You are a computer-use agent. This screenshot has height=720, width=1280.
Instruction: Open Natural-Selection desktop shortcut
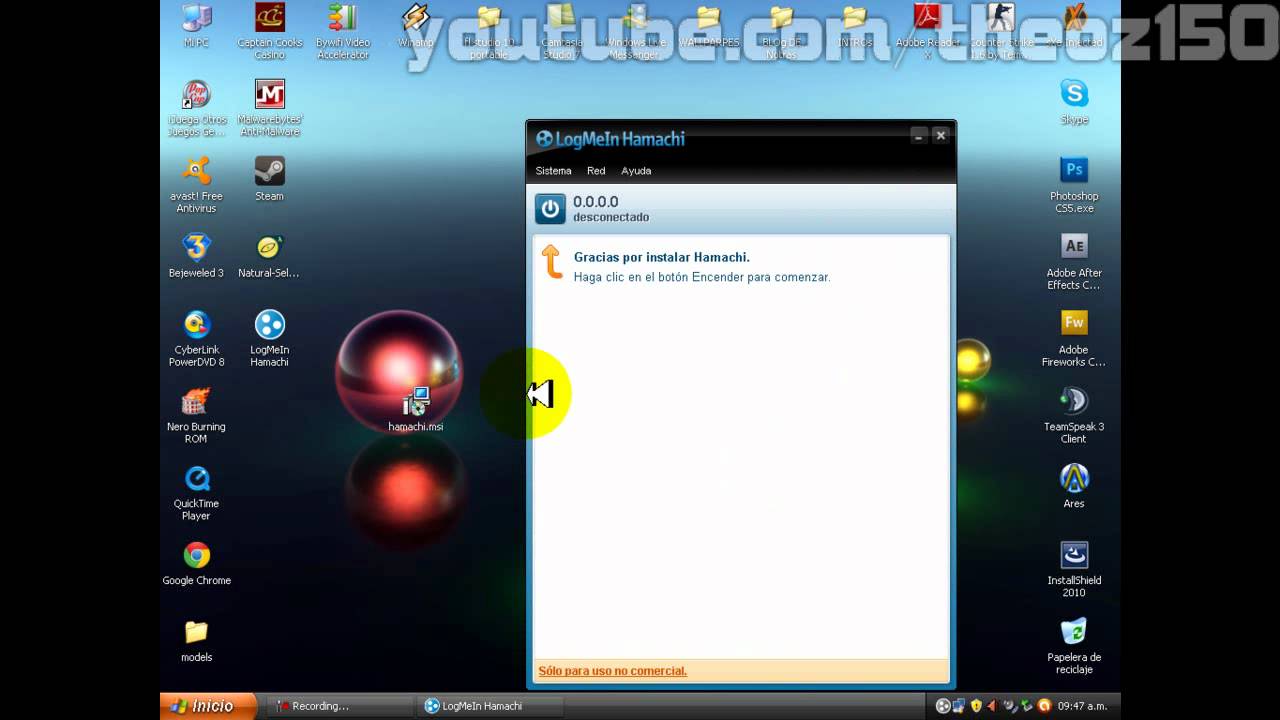pos(269,256)
